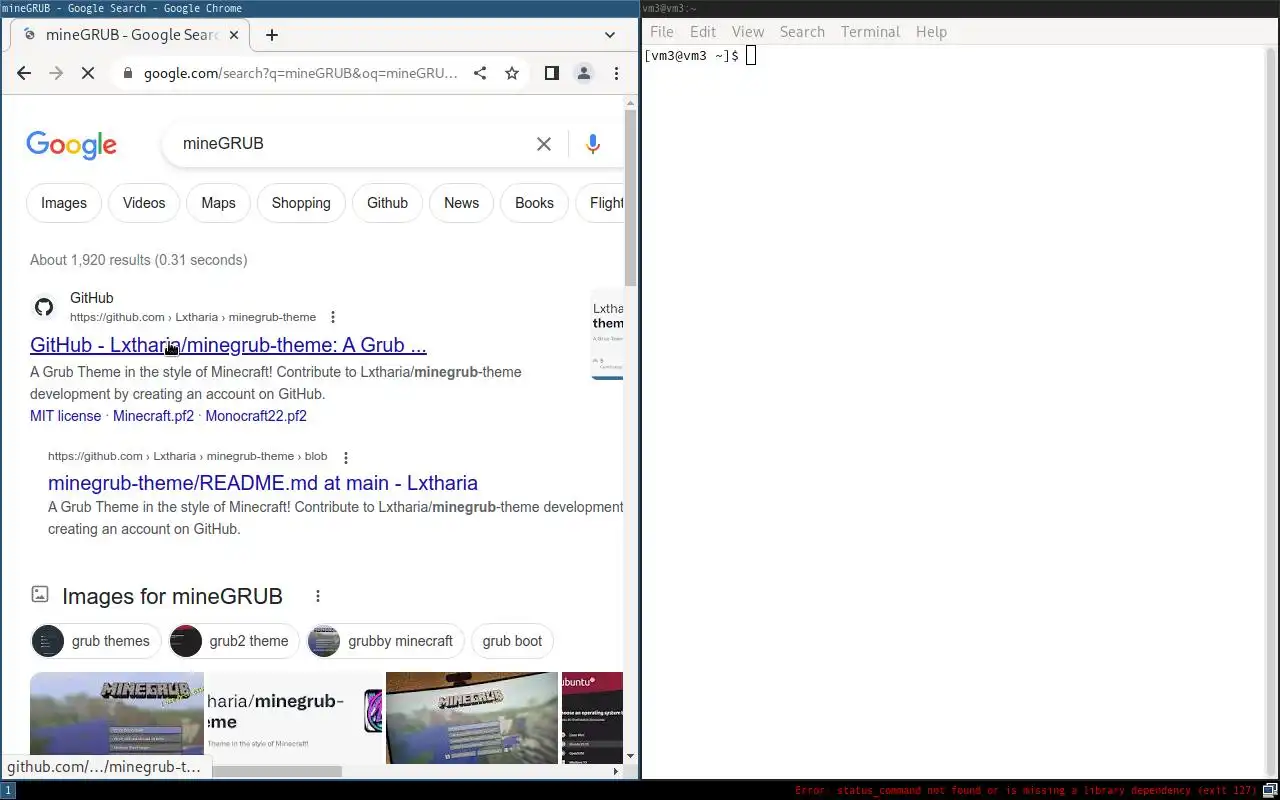Open MIT license sublink

coord(65,416)
